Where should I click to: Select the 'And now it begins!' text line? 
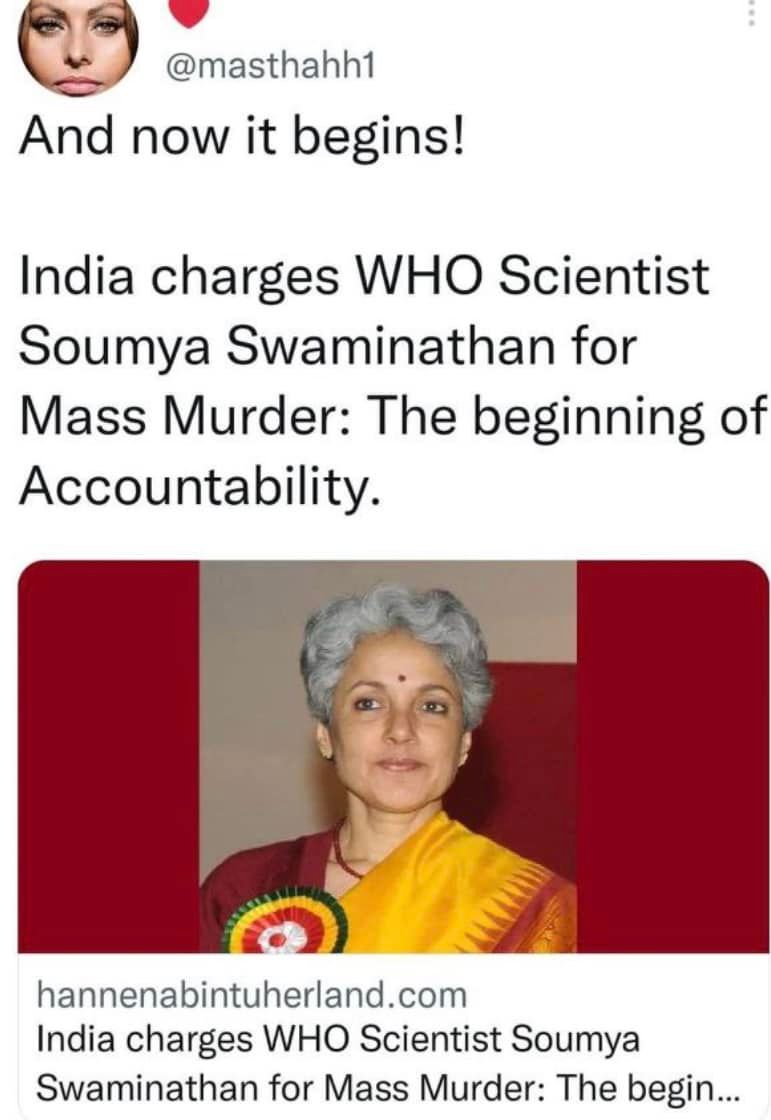point(242,136)
